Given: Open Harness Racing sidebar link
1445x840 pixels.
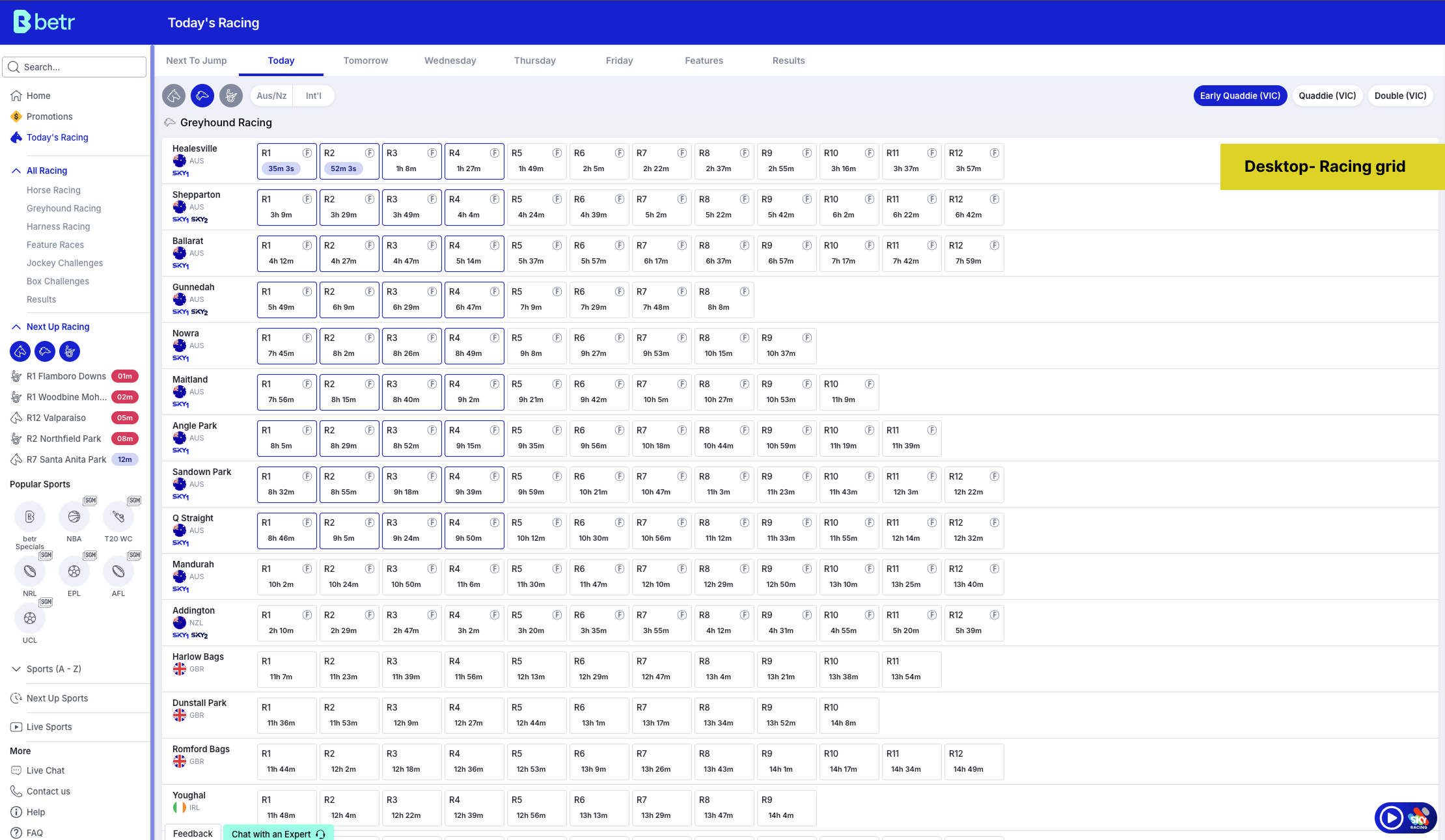Looking at the screenshot, I should tap(58, 226).
